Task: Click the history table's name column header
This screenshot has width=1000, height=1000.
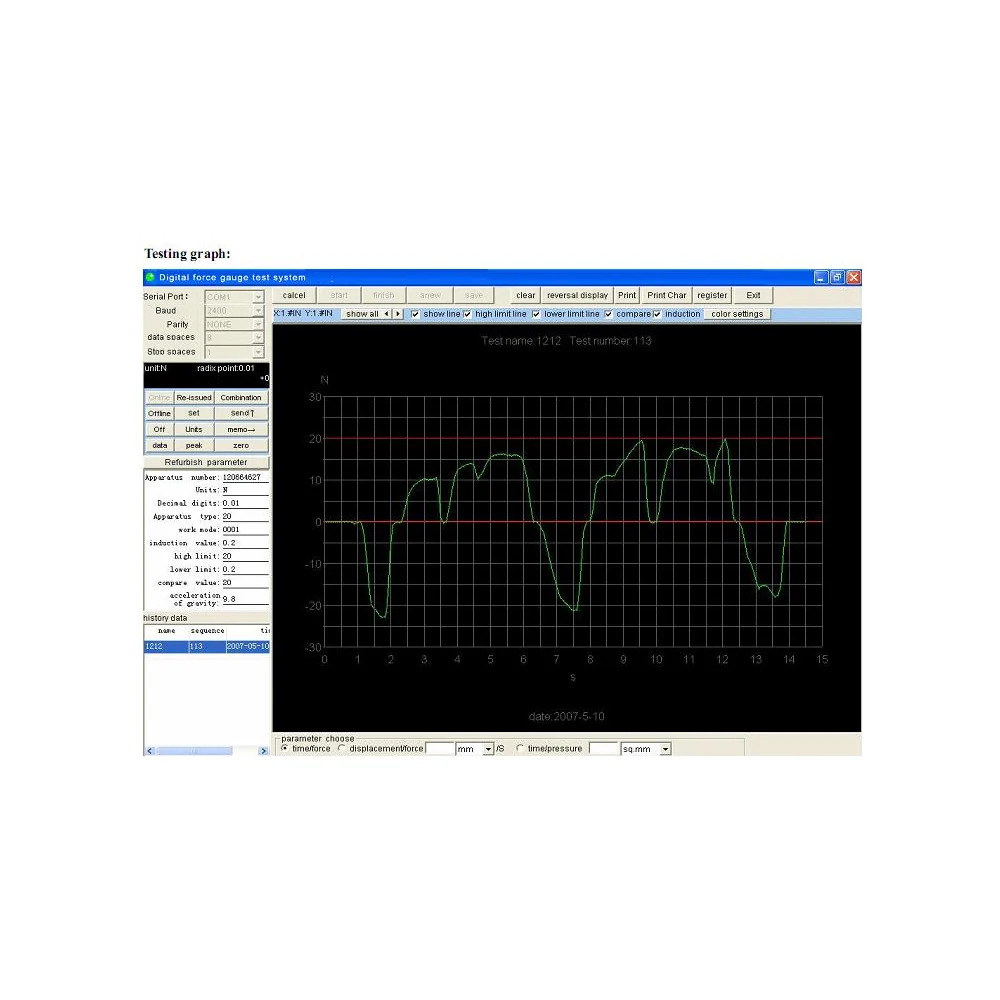Action: coord(166,631)
